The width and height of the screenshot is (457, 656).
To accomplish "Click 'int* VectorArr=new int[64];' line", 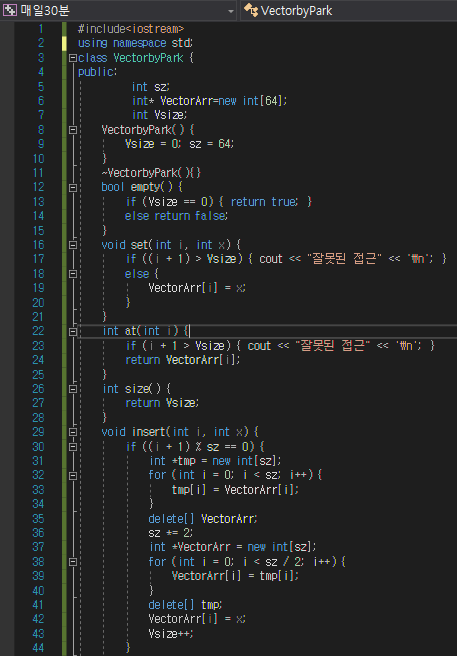I will pyautogui.click(x=210, y=101).
